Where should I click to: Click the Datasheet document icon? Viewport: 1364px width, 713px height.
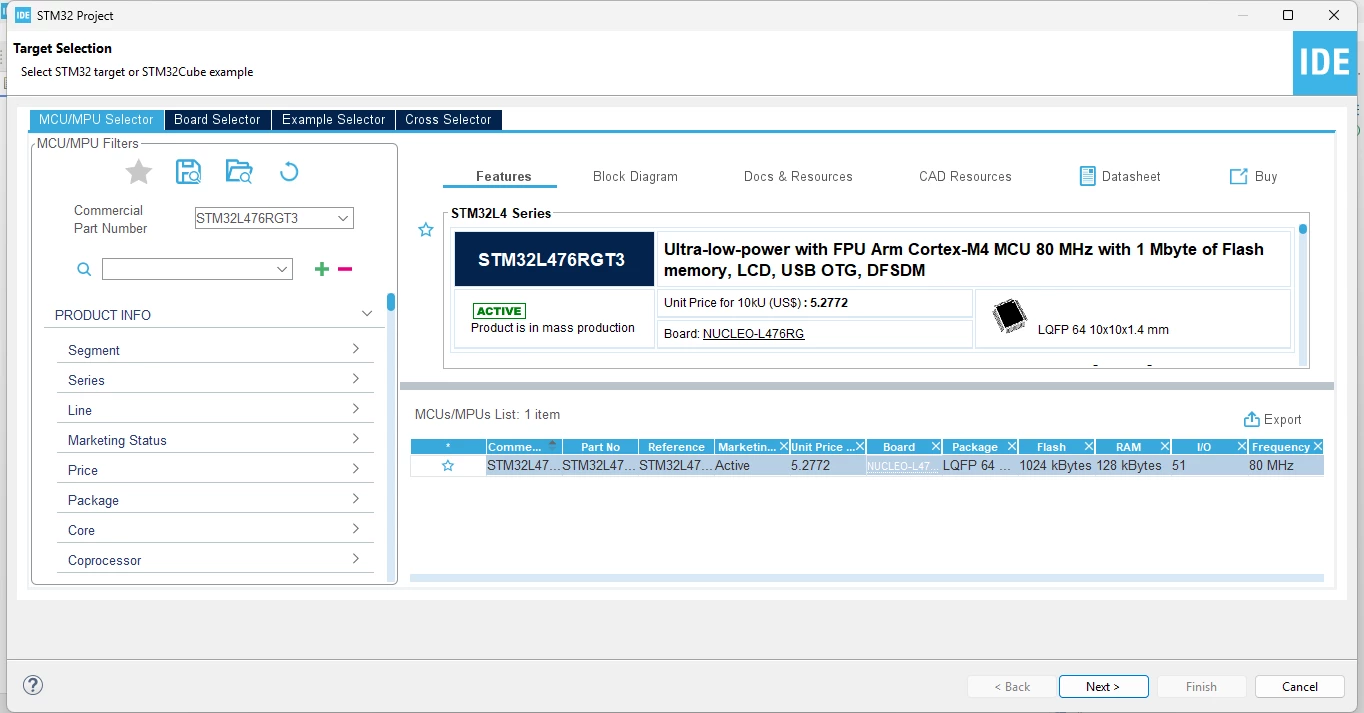[x=1088, y=176]
